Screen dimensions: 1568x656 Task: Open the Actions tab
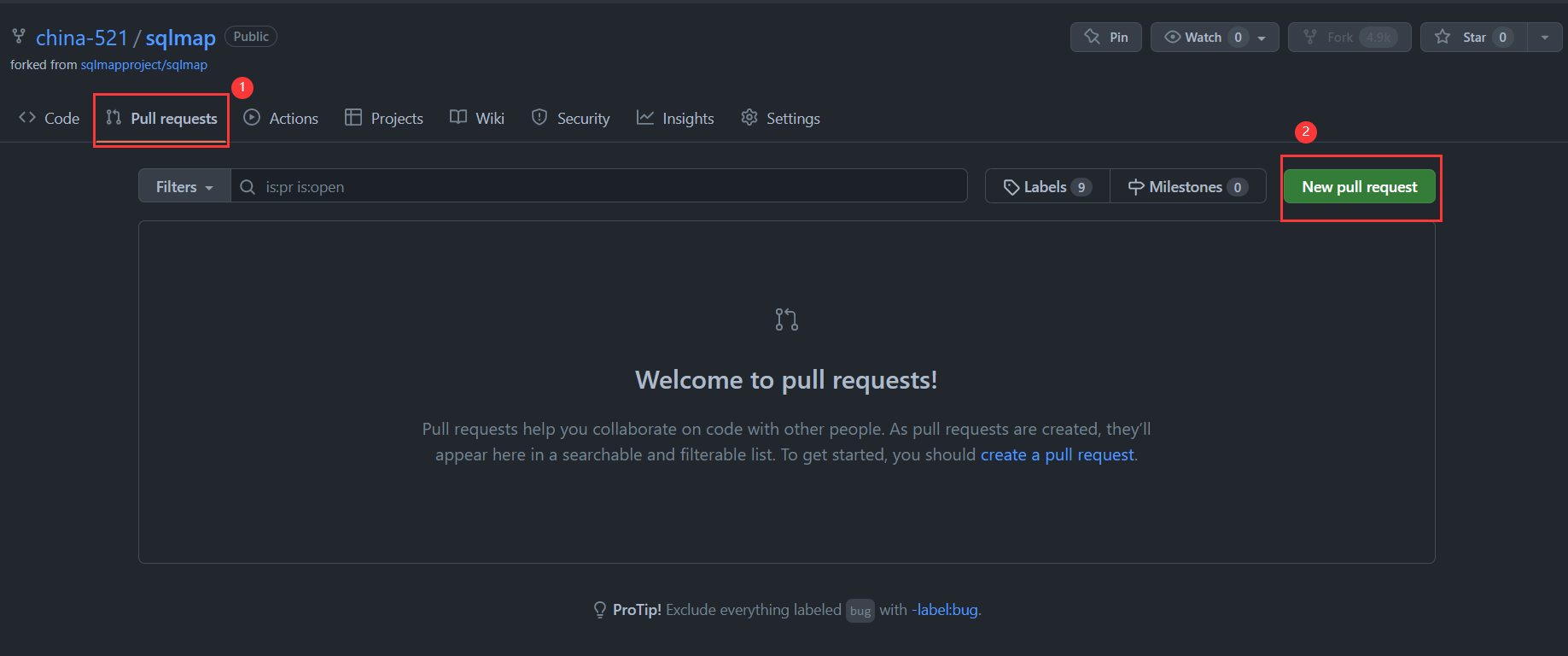[x=281, y=118]
